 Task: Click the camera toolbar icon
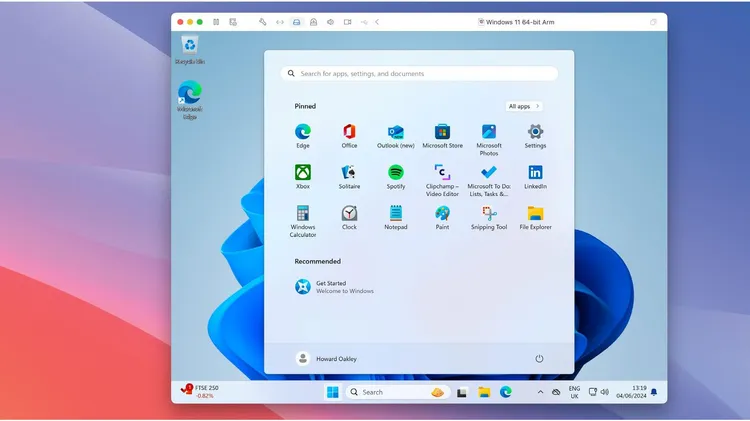pyautogui.click(x=347, y=22)
